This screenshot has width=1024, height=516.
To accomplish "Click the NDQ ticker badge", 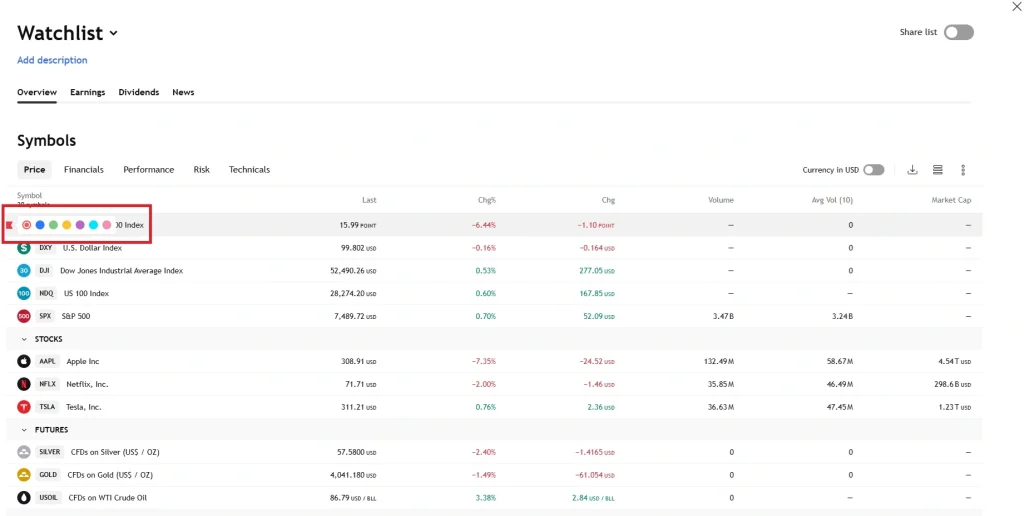I will point(46,293).
